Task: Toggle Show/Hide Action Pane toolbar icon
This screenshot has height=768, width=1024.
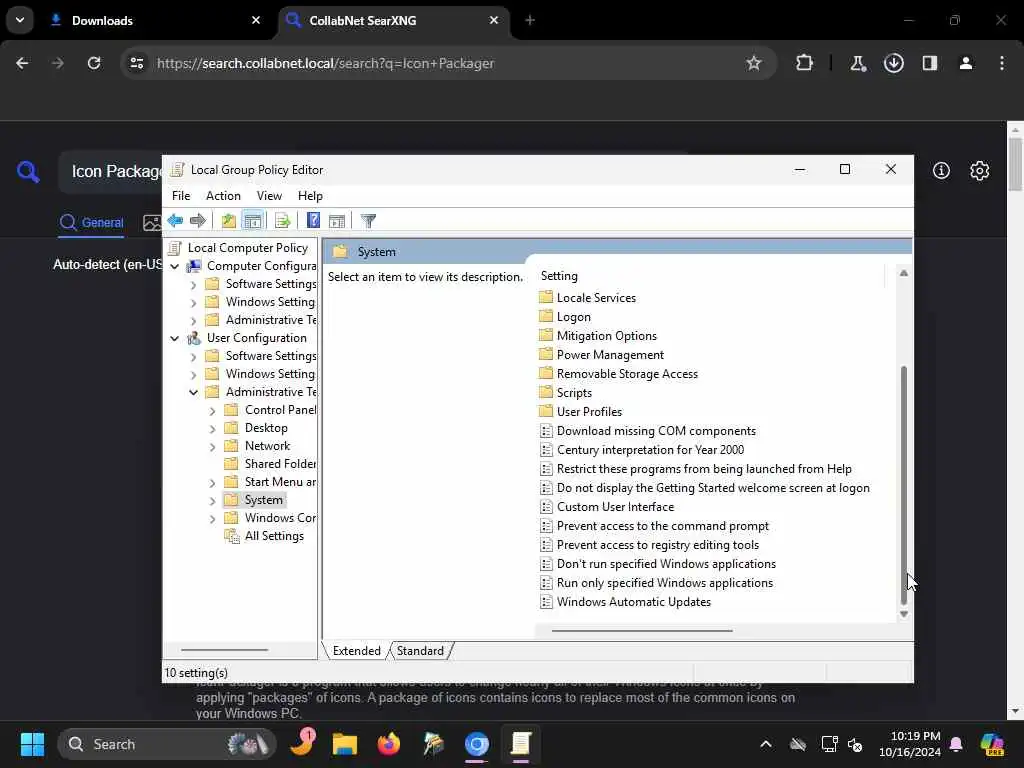Action: [x=337, y=221]
